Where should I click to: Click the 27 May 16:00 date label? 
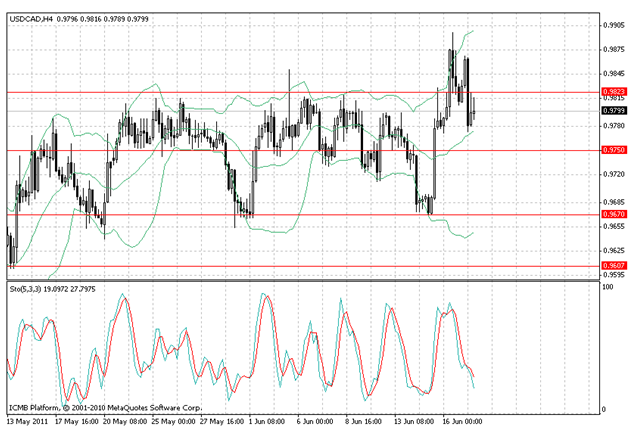point(222,422)
